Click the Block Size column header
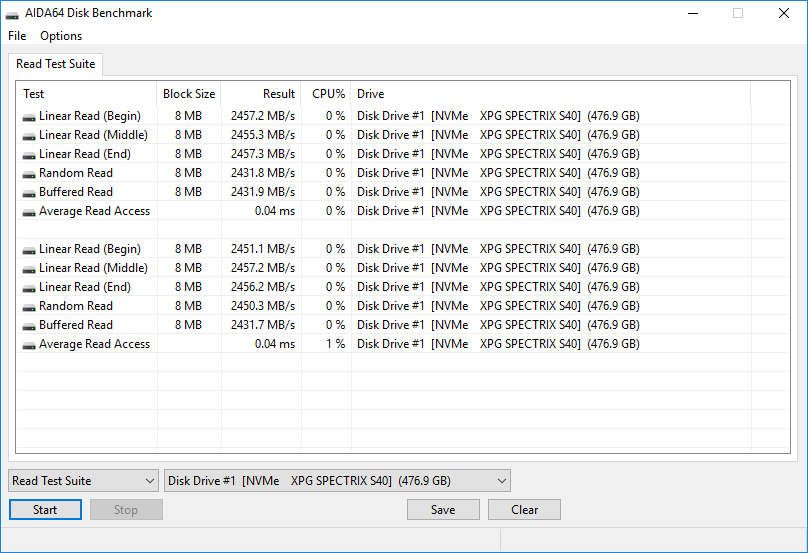The width and height of the screenshot is (808, 553). coord(189,94)
